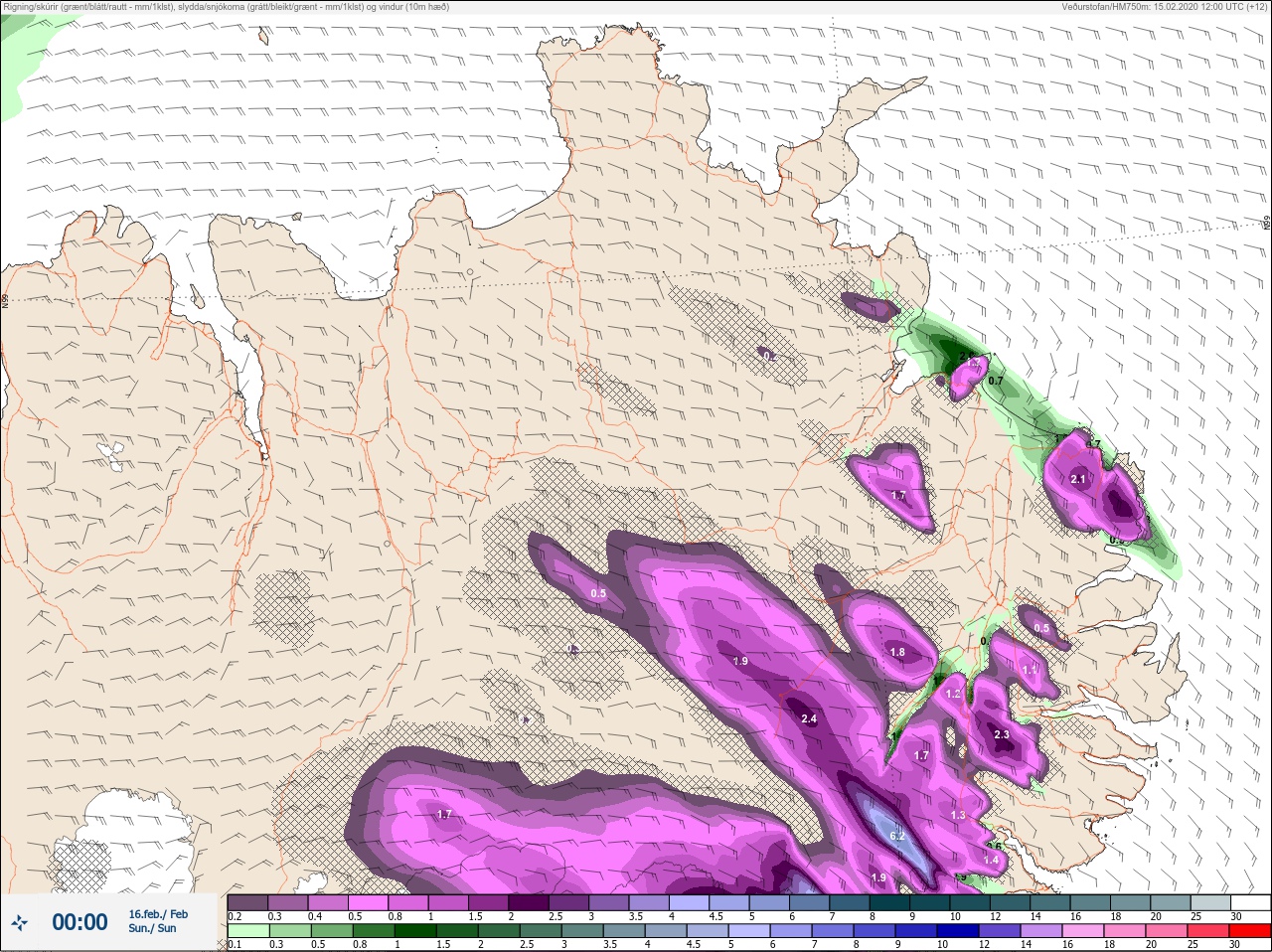The width and height of the screenshot is (1272, 952).
Task: Click the 1.3 precipitation value on map
Action: coord(958,815)
